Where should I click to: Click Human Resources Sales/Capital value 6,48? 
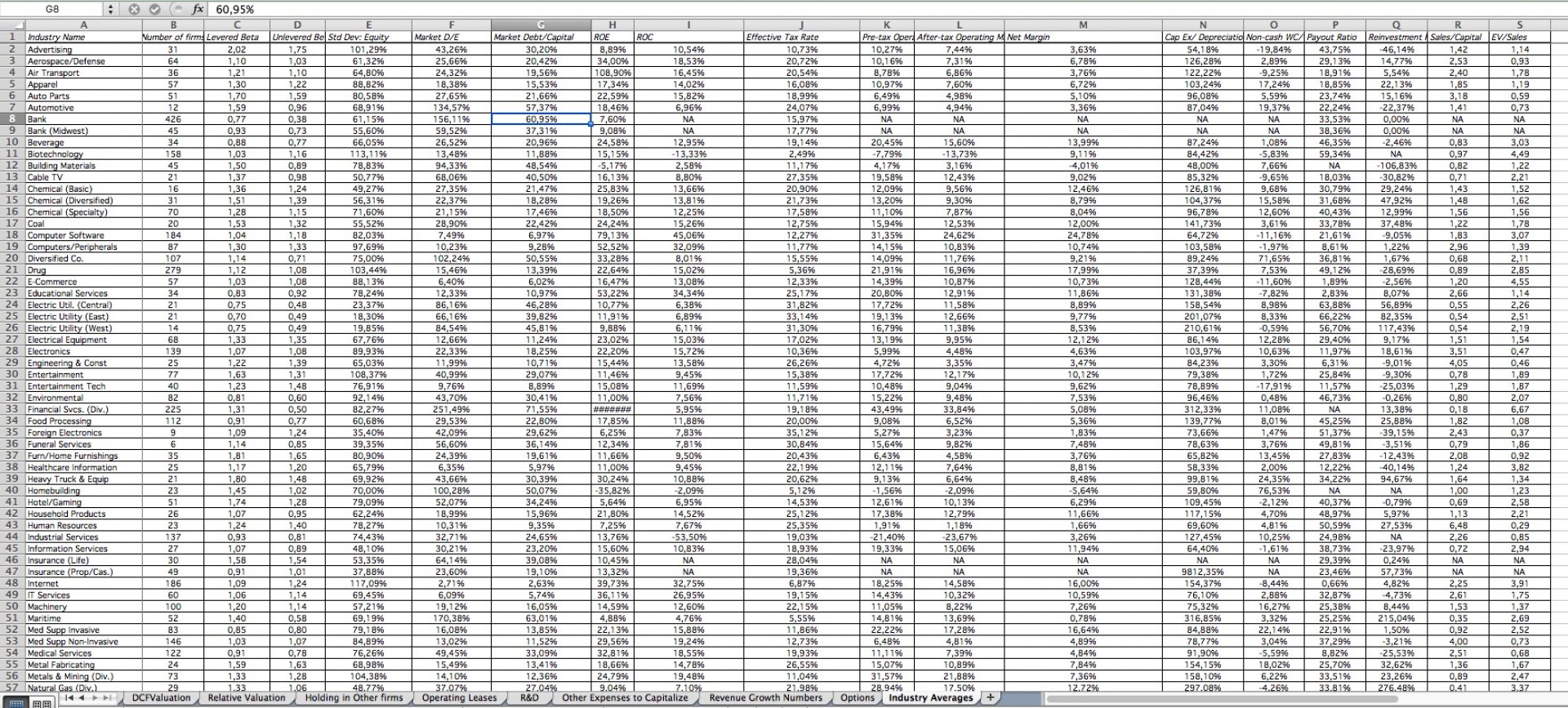click(x=1458, y=525)
